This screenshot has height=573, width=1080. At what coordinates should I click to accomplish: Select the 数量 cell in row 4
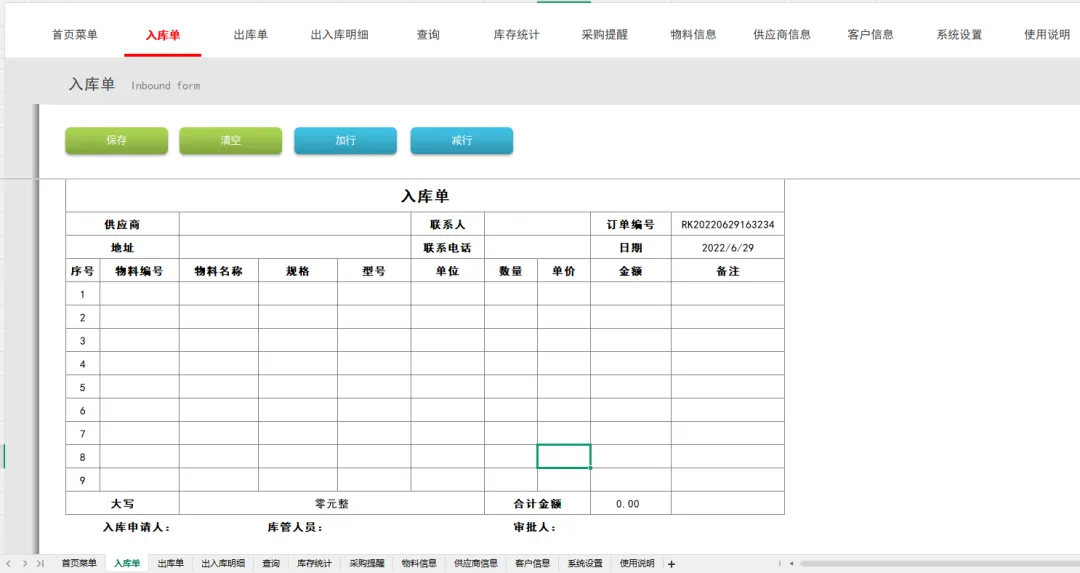[511, 364]
